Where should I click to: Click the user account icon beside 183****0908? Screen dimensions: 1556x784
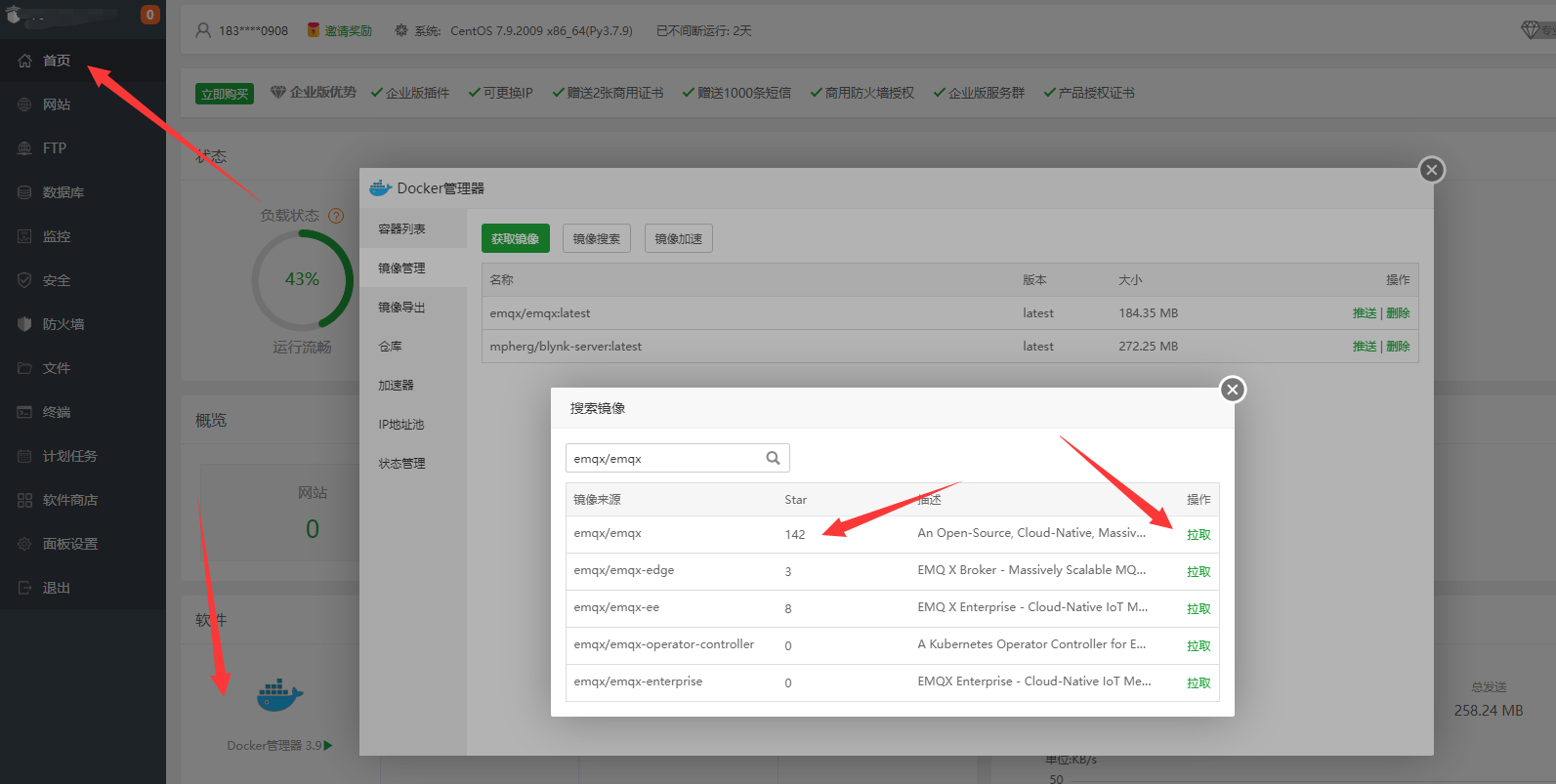(x=203, y=30)
